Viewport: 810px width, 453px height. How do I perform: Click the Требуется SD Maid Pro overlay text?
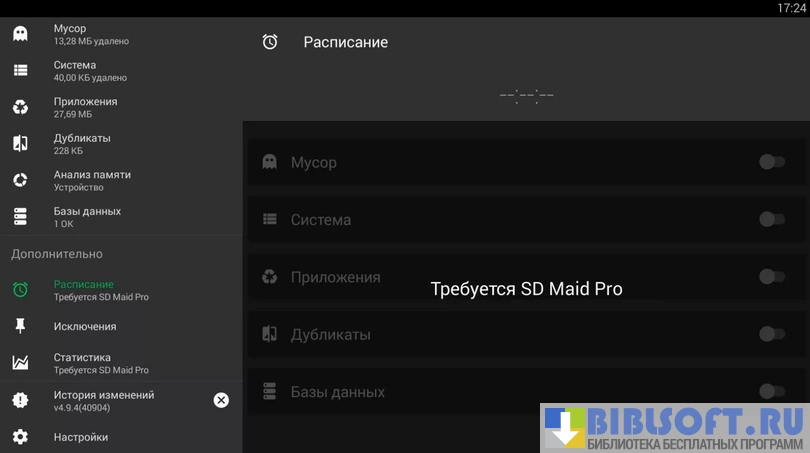(x=526, y=289)
